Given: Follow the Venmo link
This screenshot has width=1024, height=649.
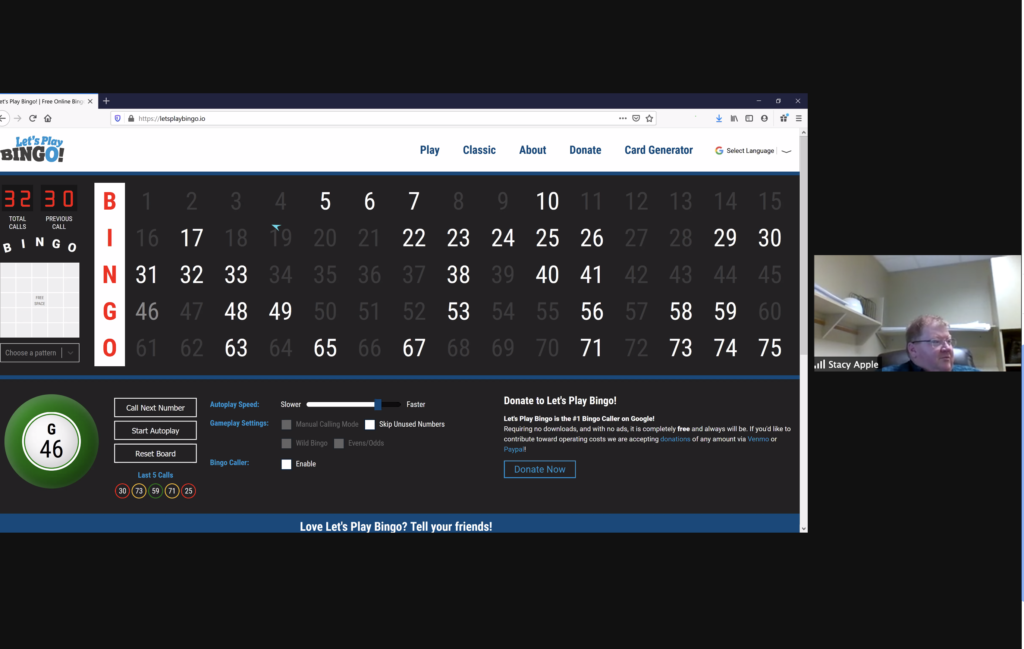Looking at the screenshot, I should coord(758,439).
